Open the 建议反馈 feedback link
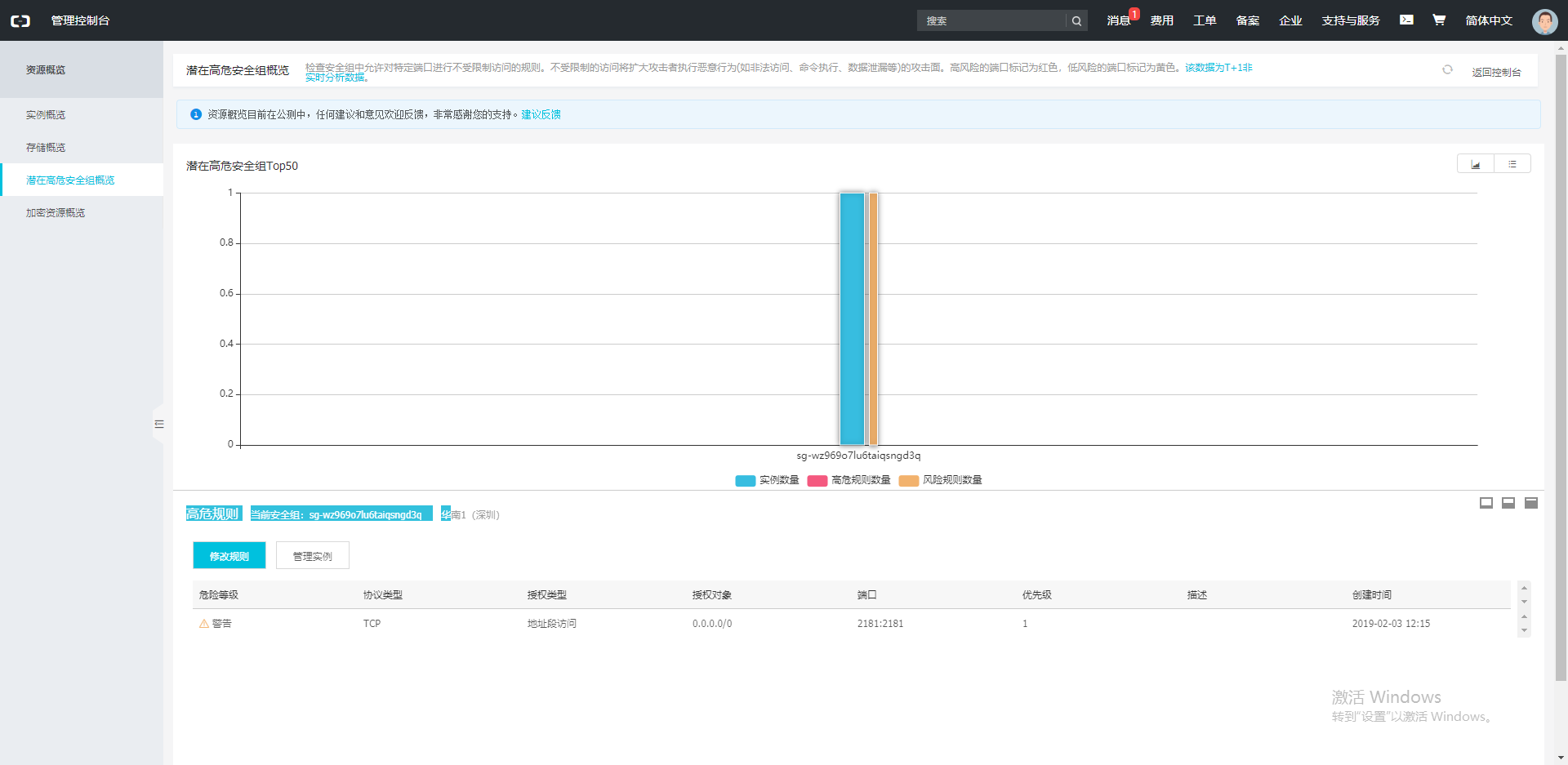The width and height of the screenshot is (1568, 765). point(541,114)
